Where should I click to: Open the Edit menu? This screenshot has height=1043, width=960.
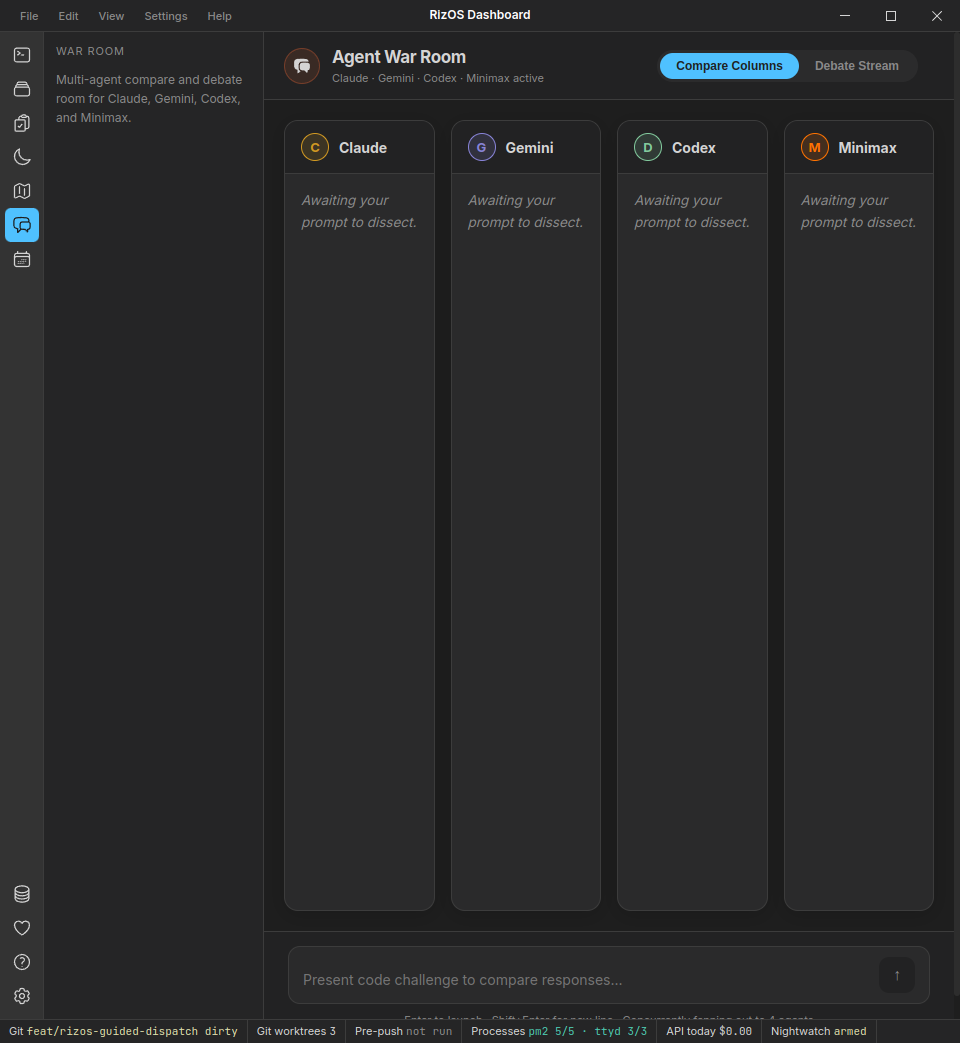69,16
